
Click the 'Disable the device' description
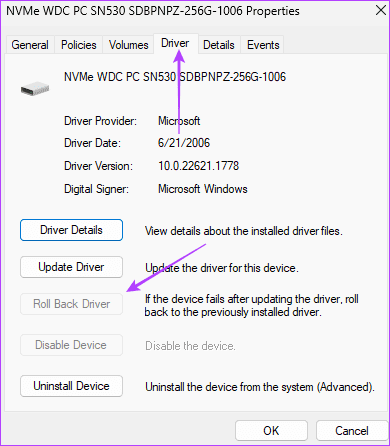(190, 346)
